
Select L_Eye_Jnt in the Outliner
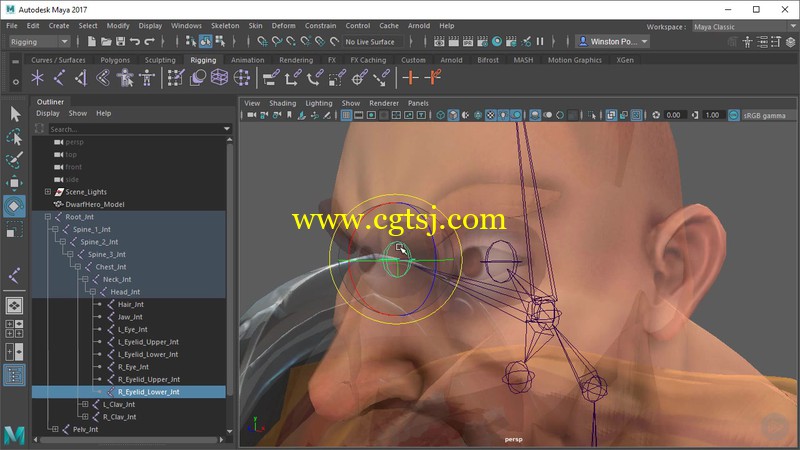click(x=133, y=330)
